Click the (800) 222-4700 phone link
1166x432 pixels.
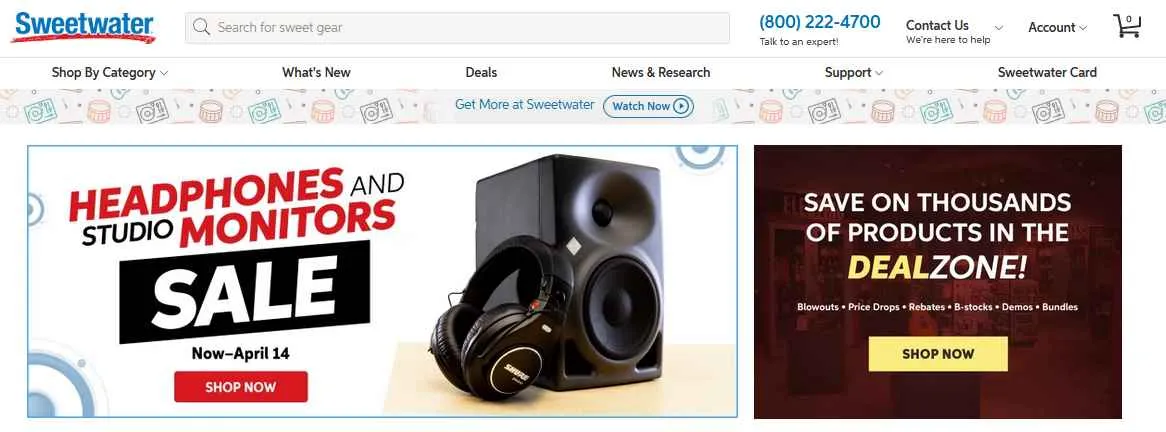819,22
